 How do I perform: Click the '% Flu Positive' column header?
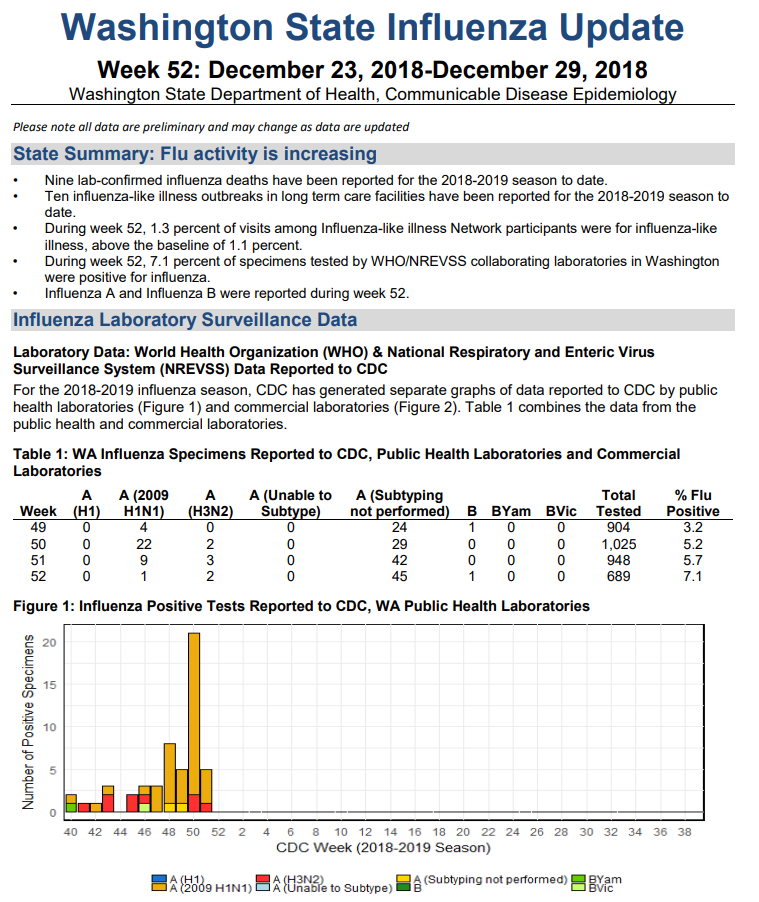(x=692, y=503)
